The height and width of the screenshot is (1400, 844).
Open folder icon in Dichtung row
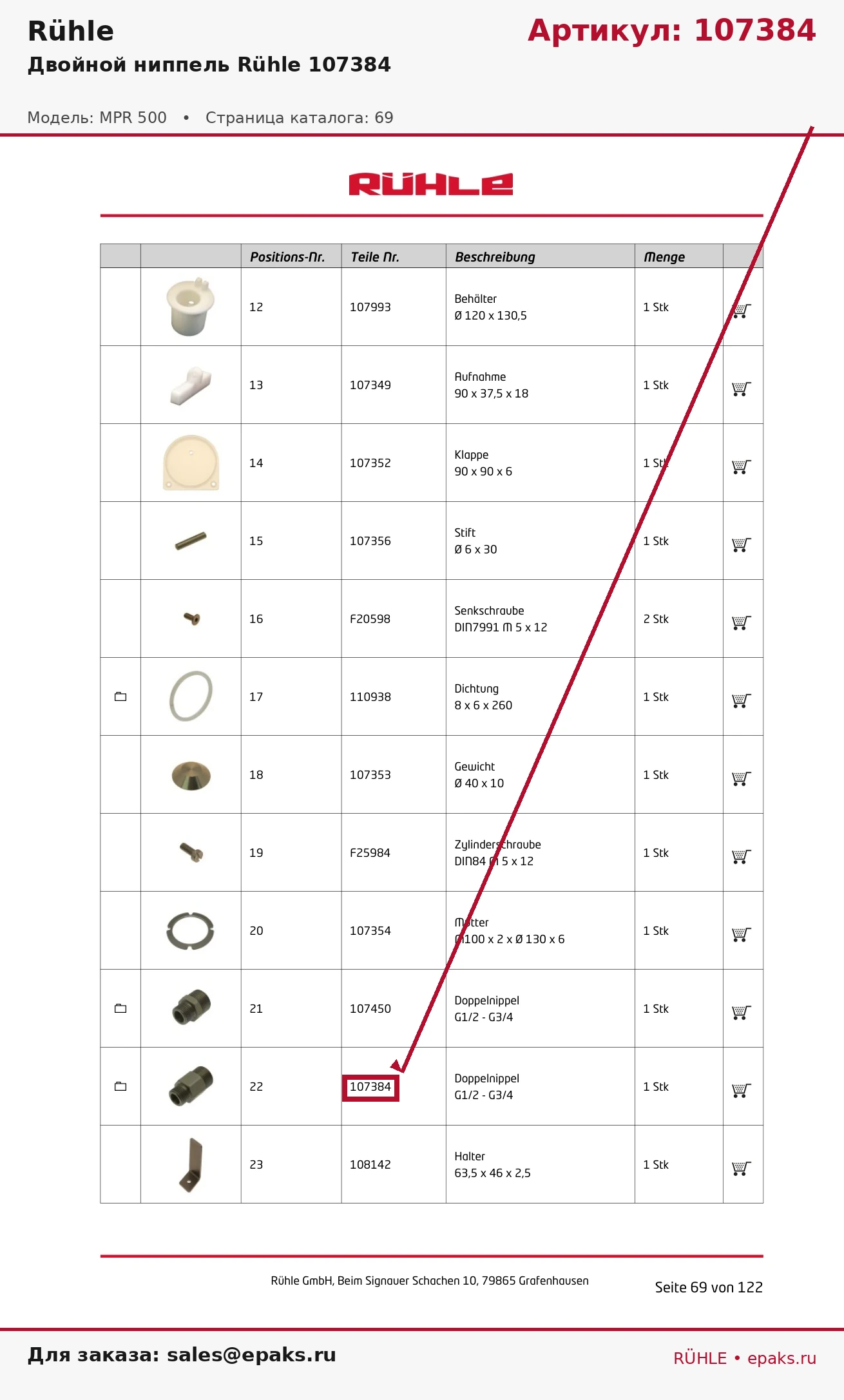coord(120,696)
